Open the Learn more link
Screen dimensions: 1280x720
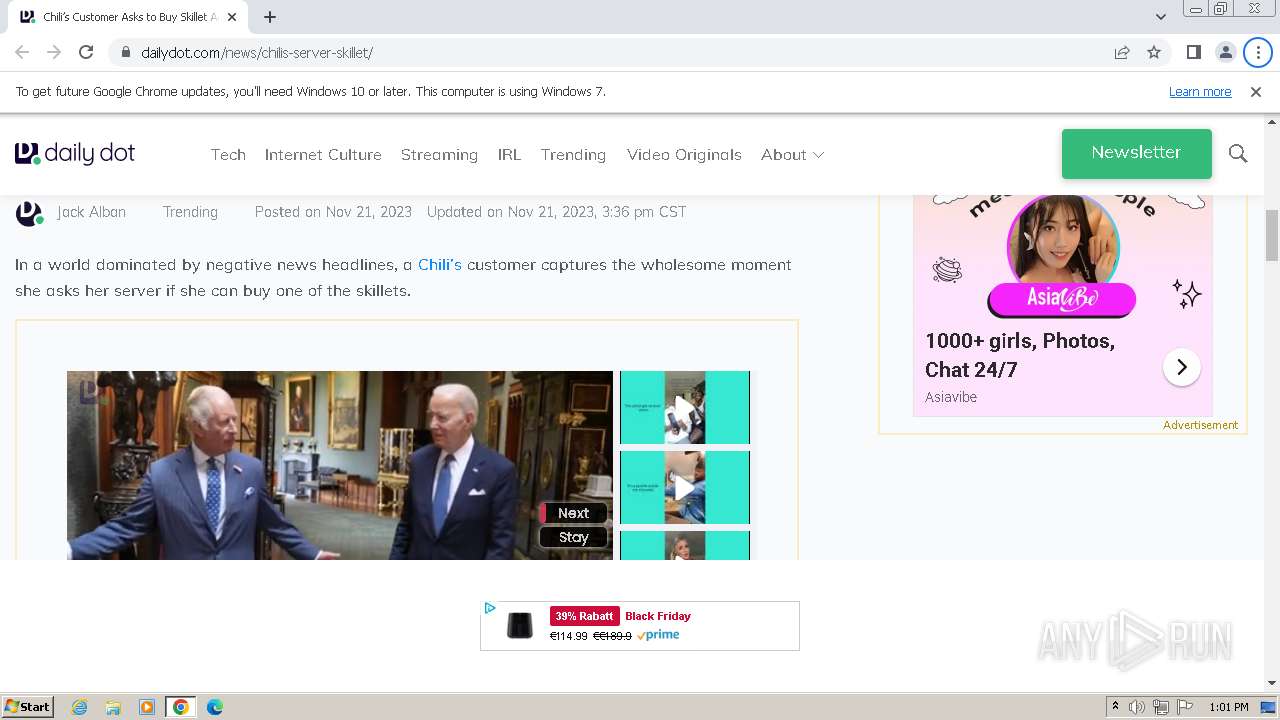point(1200,91)
